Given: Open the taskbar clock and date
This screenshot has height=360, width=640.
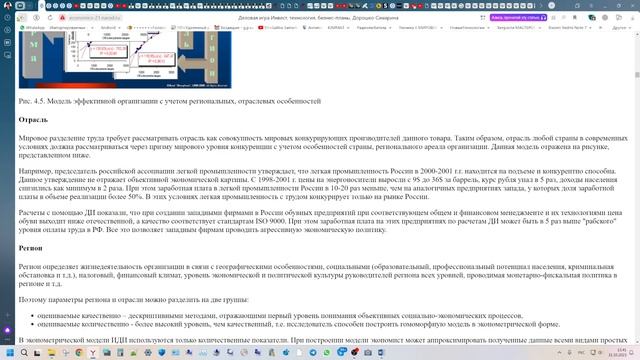Looking at the screenshot, I should click(617, 353).
